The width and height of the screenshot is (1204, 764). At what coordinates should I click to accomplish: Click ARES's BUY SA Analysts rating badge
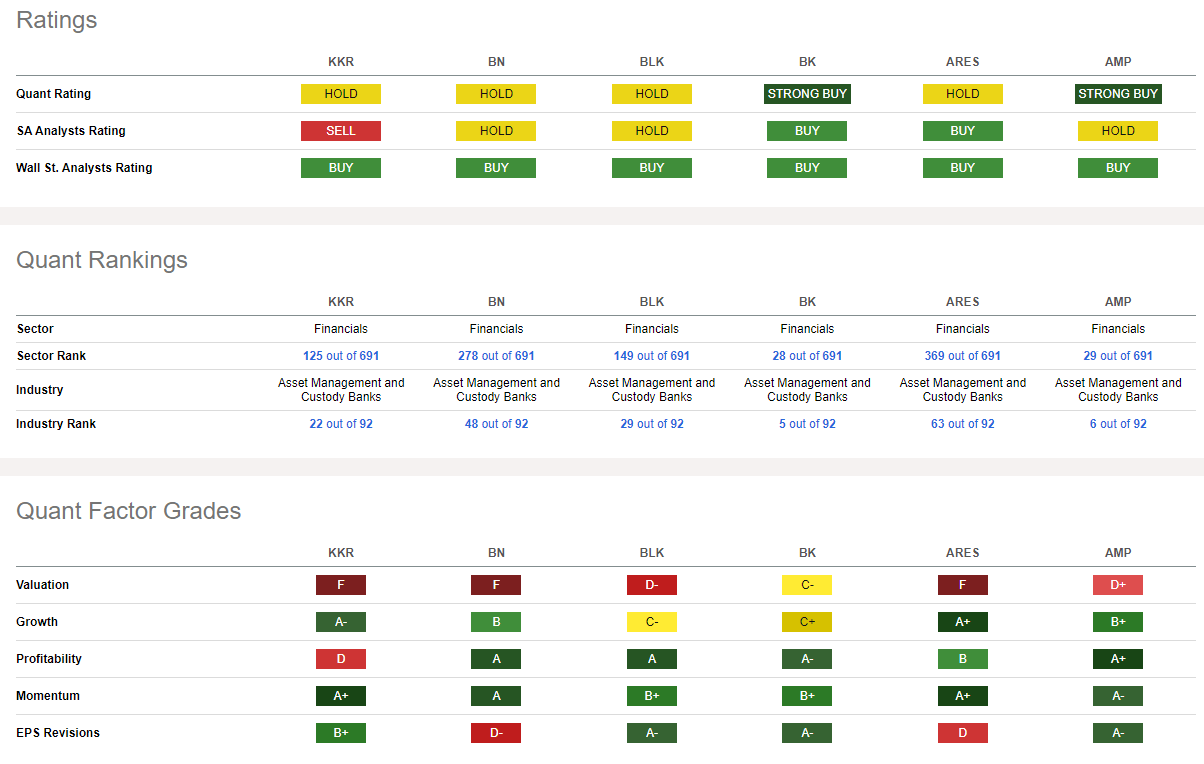[x=962, y=131]
